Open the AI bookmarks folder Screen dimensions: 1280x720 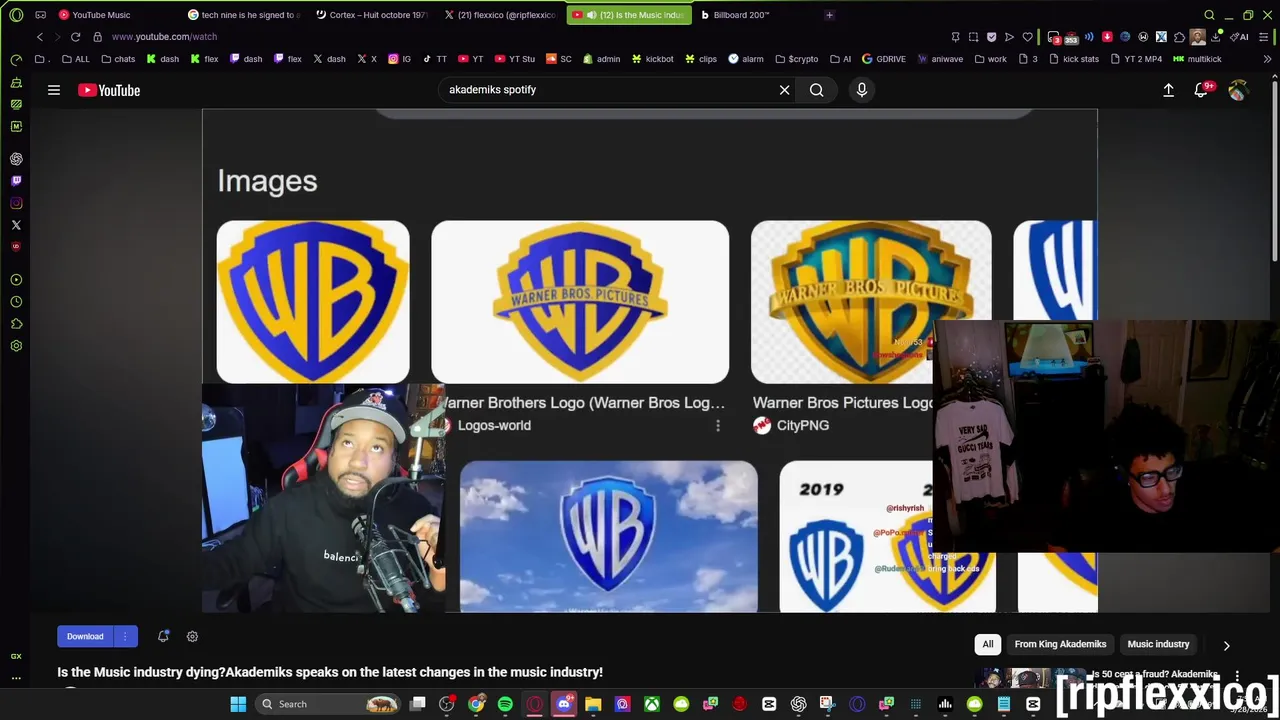pyautogui.click(x=841, y=59)
